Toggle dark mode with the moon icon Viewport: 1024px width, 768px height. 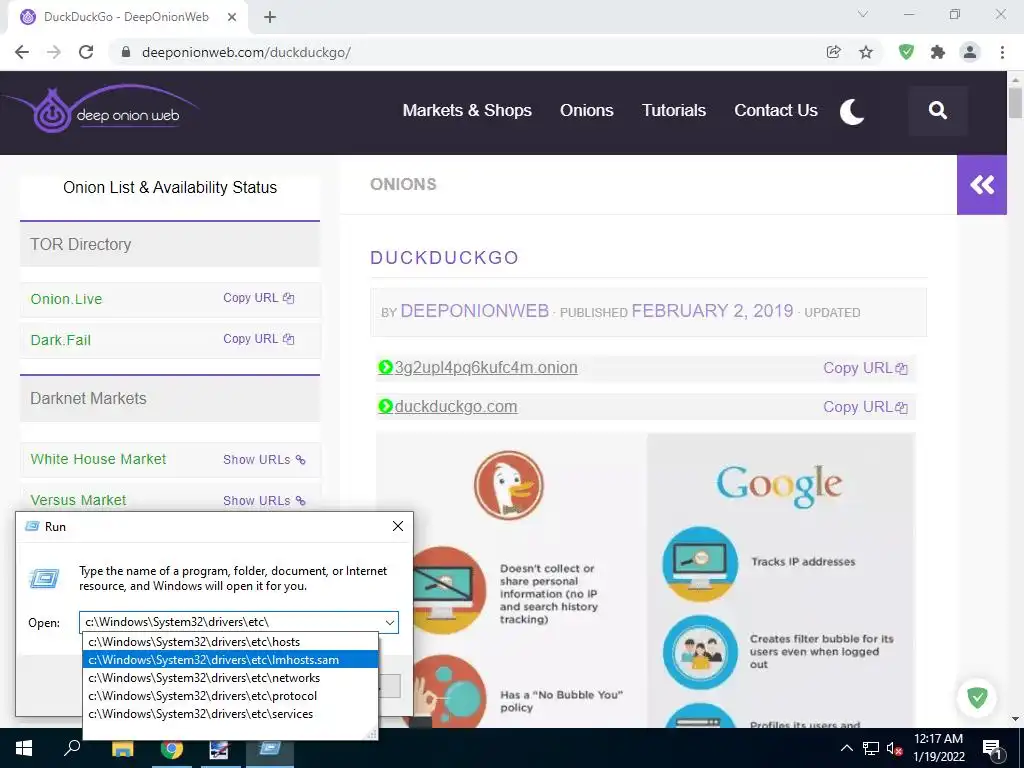pos(852,111)
